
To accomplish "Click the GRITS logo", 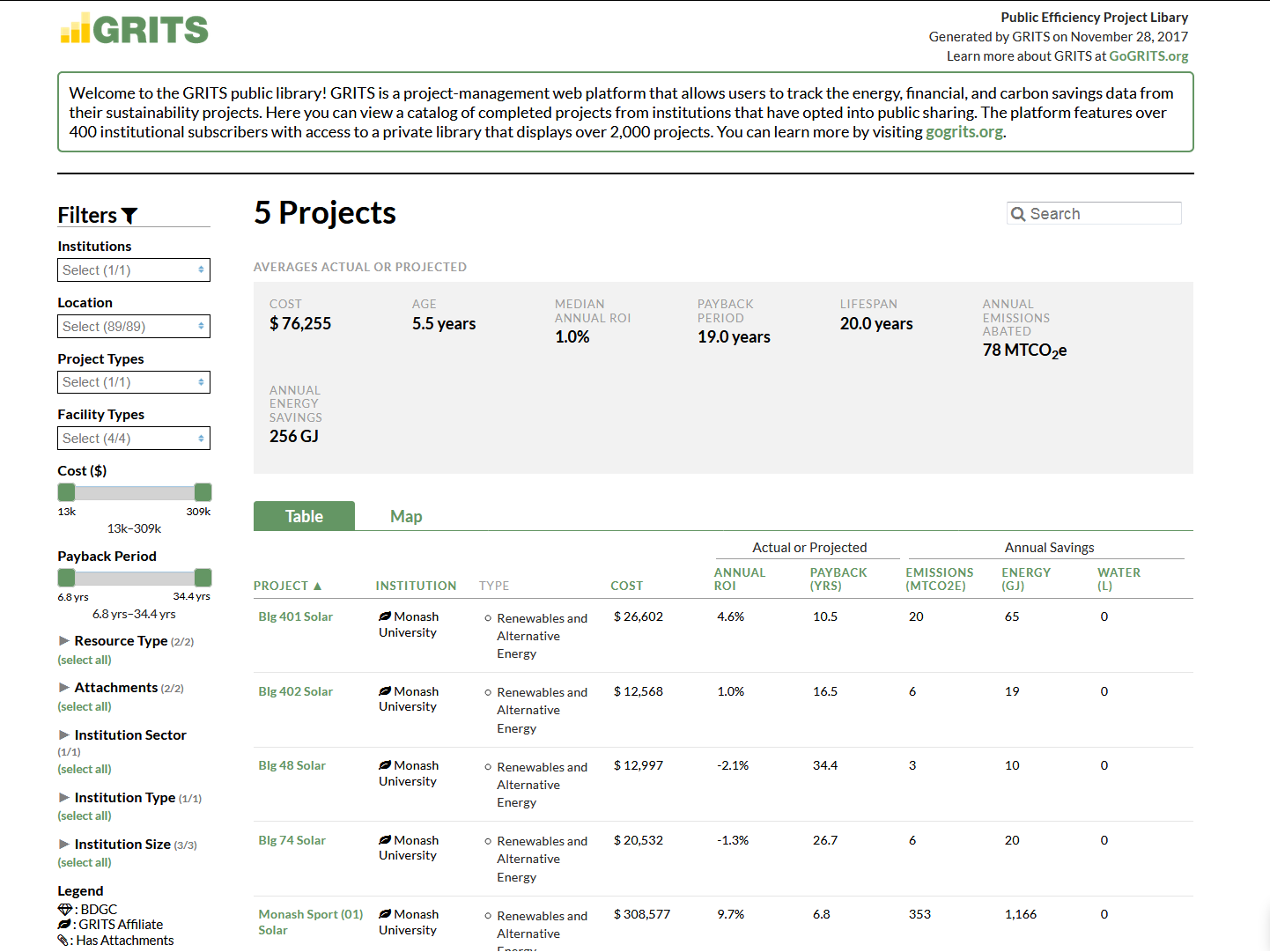I will [x=135, y=29].
